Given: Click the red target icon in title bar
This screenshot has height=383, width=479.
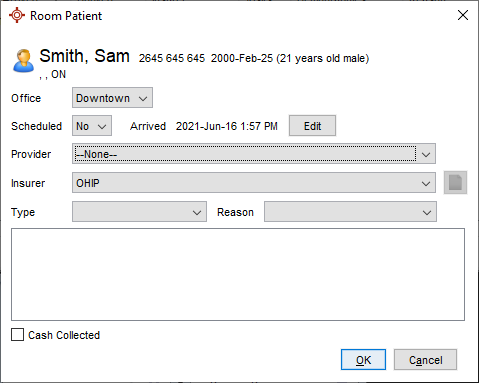Looking at the screenshot, I should pos(17,15).
